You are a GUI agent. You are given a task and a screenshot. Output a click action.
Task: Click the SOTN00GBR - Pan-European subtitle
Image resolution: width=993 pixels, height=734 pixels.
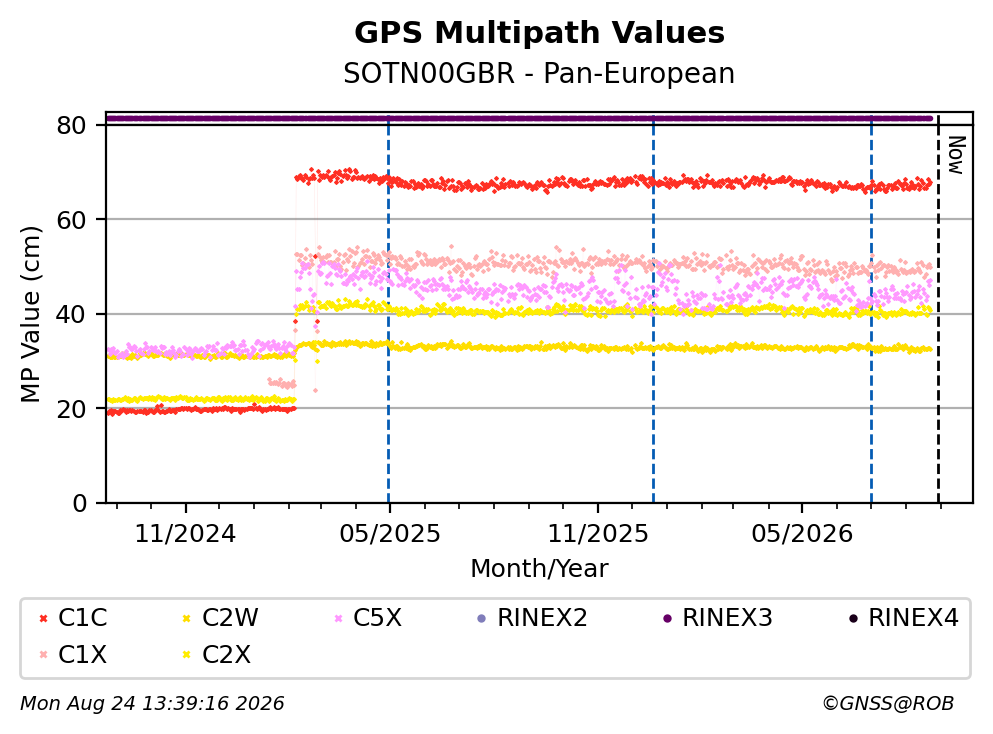(539, 73)
